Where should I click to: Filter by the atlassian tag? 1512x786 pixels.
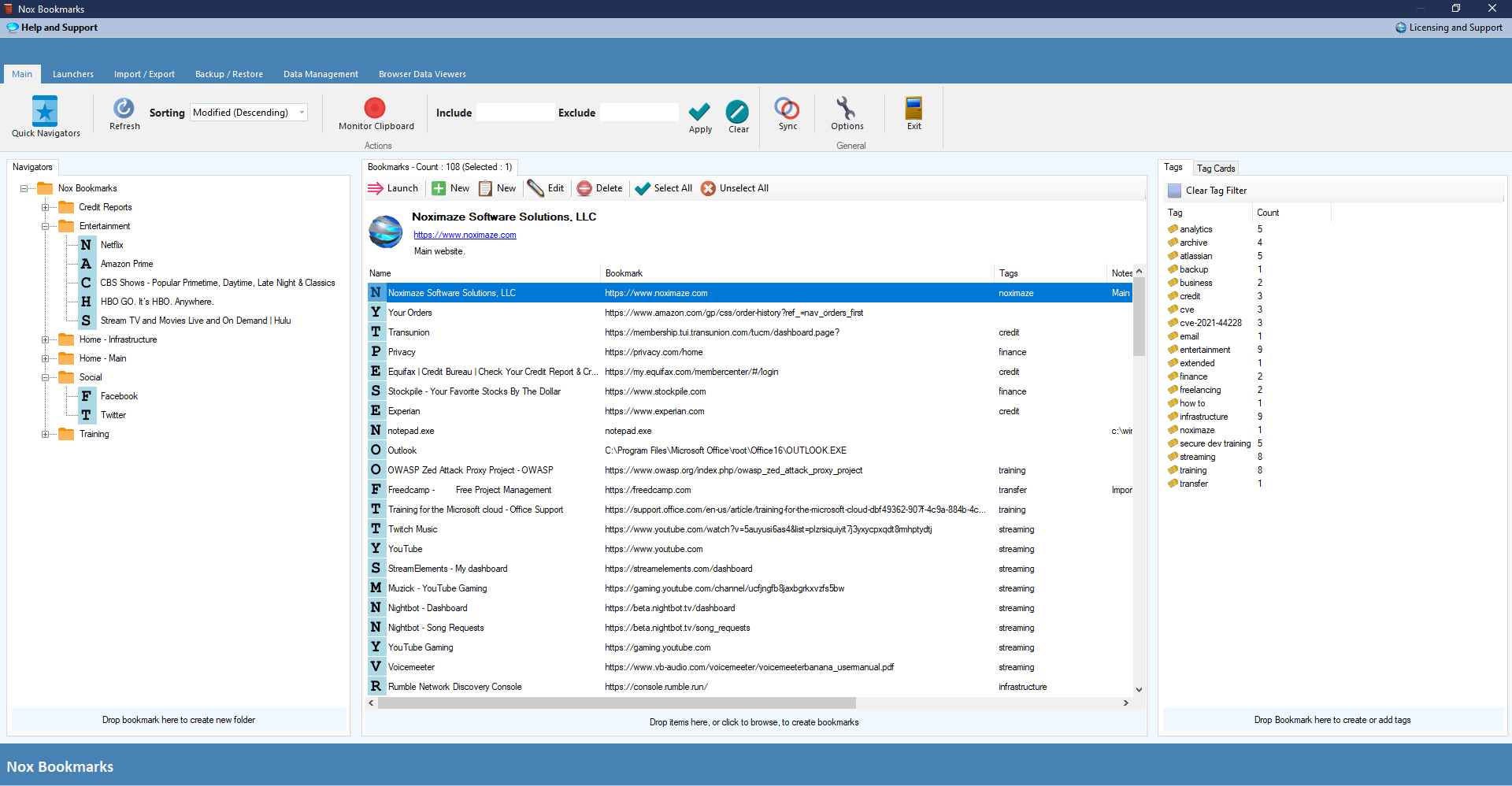1195,256
